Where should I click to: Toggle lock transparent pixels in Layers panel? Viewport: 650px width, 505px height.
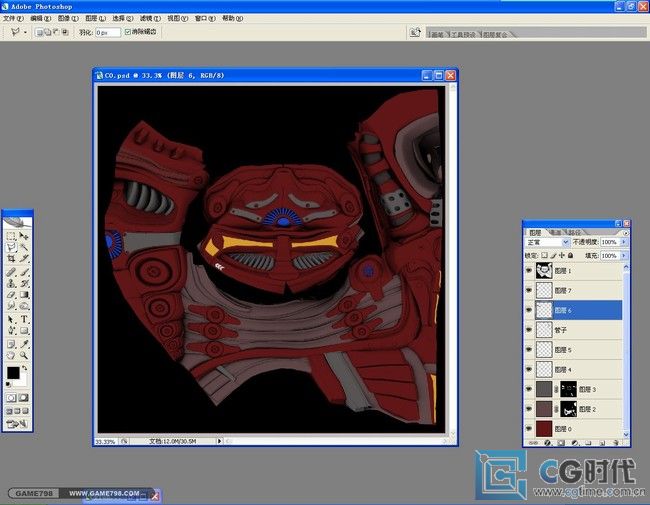click(x=544, y=255)
